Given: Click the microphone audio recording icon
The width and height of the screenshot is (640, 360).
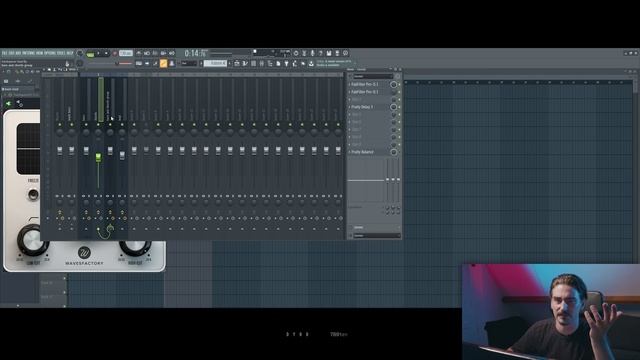Looking at the screenshot, I should click(312, 53).
